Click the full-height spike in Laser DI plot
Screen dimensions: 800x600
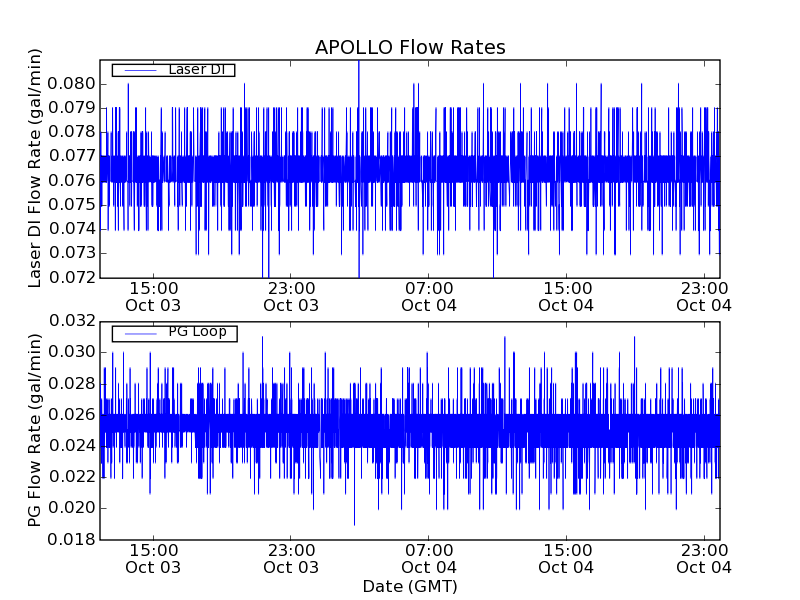pos(359,169)
